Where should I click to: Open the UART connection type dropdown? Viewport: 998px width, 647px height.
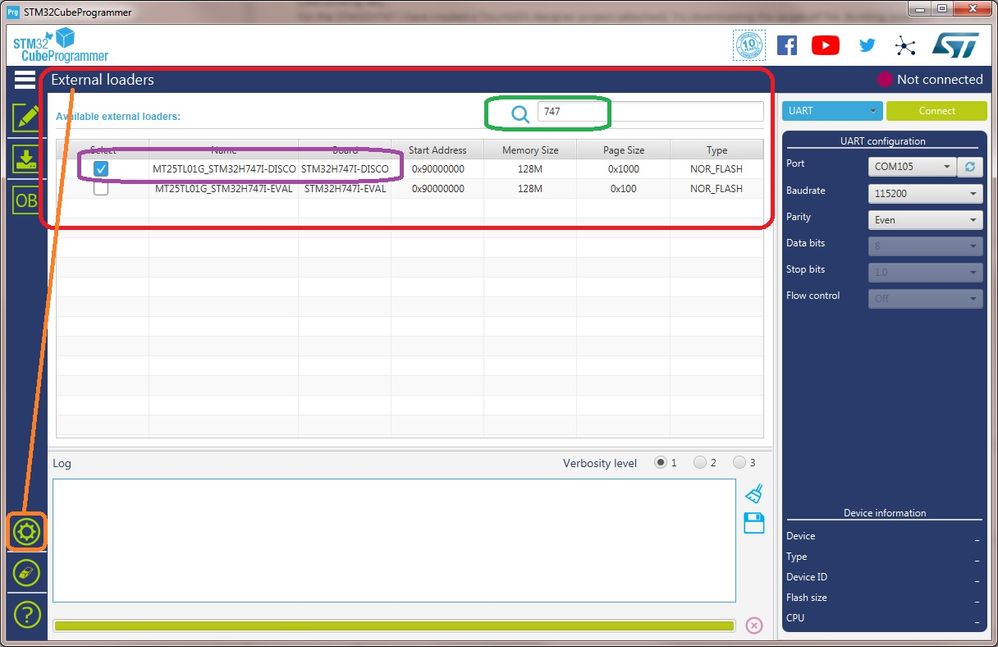[x=832, y=111]
